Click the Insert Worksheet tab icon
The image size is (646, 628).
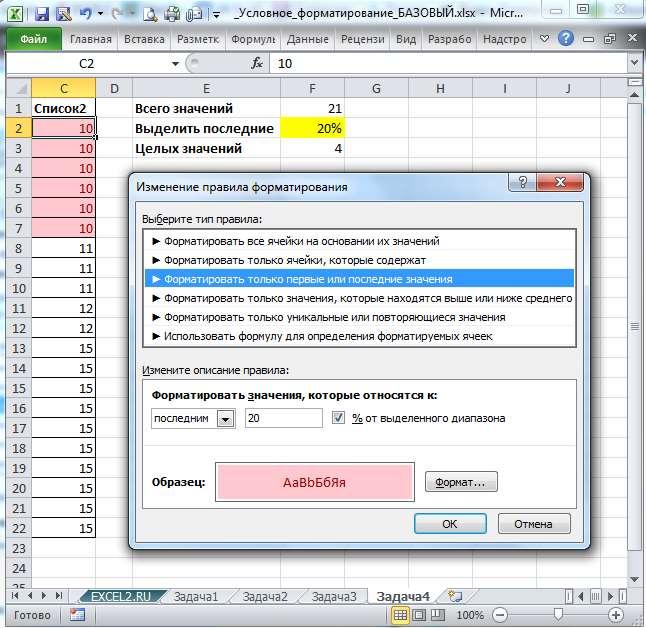point(455,596)
